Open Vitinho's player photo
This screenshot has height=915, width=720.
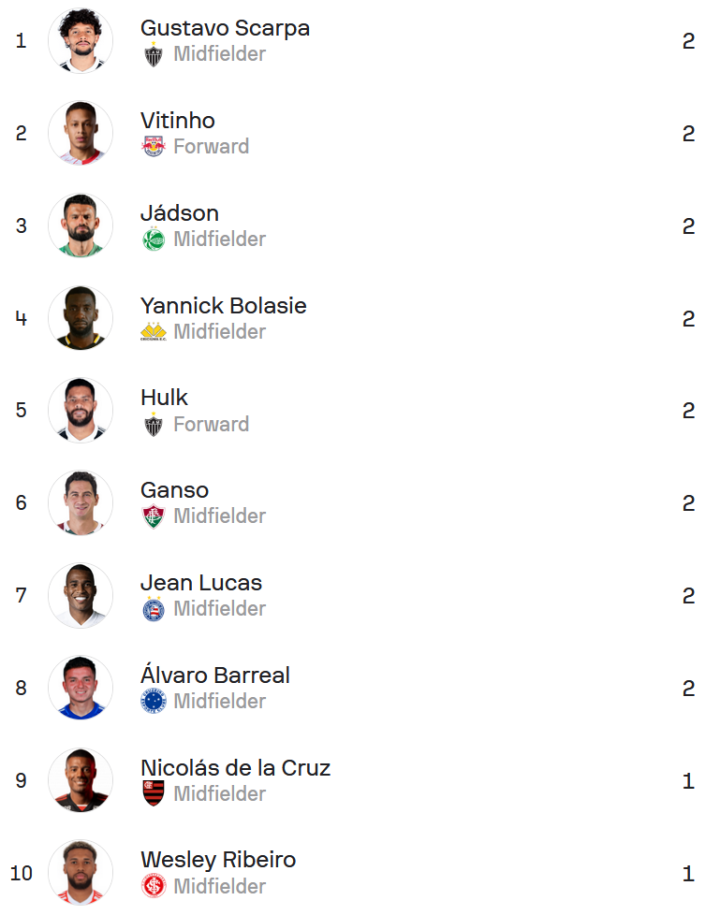(x=80, y=133)
